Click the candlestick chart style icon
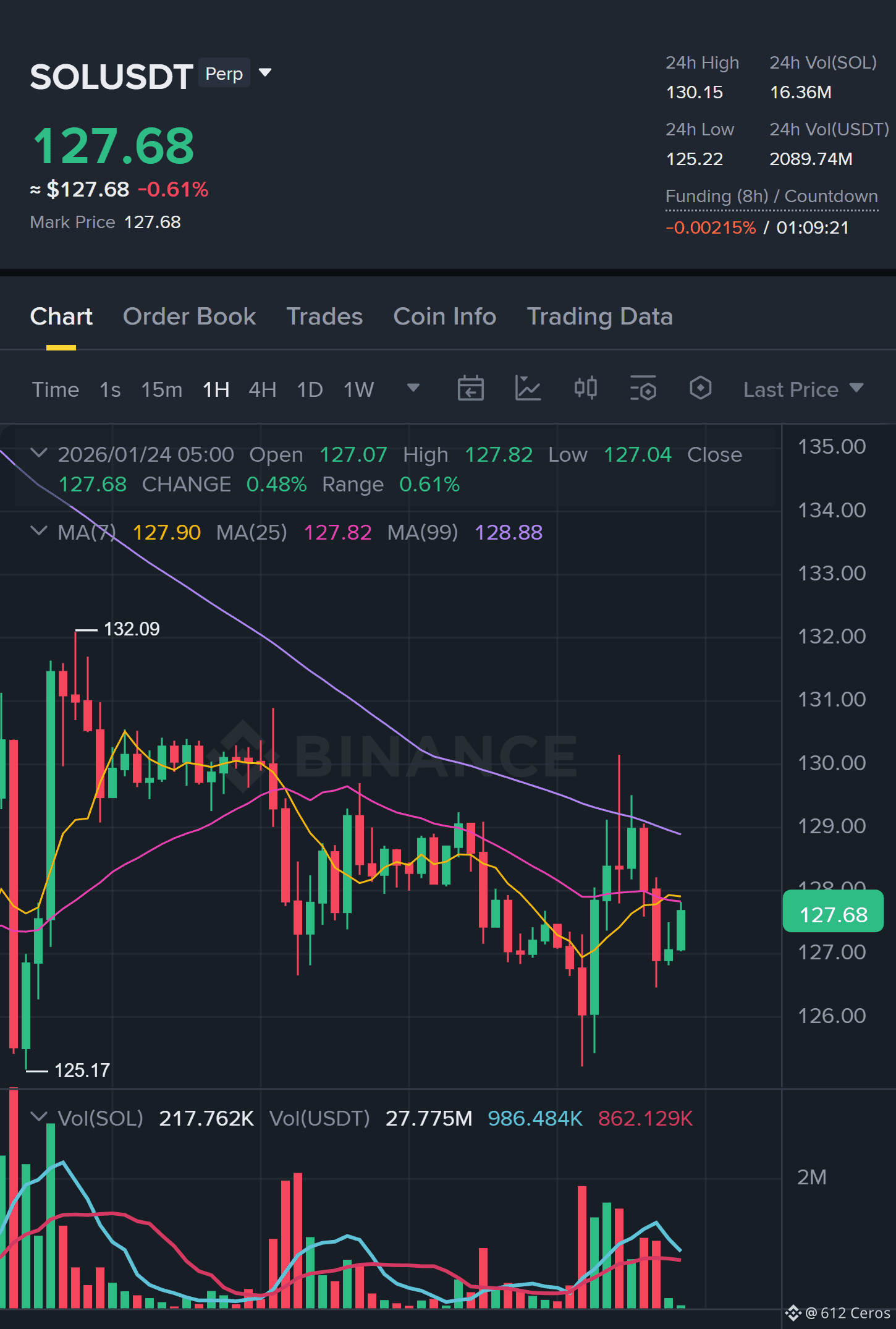The image size is (896, 1329). tap(585, 388)
